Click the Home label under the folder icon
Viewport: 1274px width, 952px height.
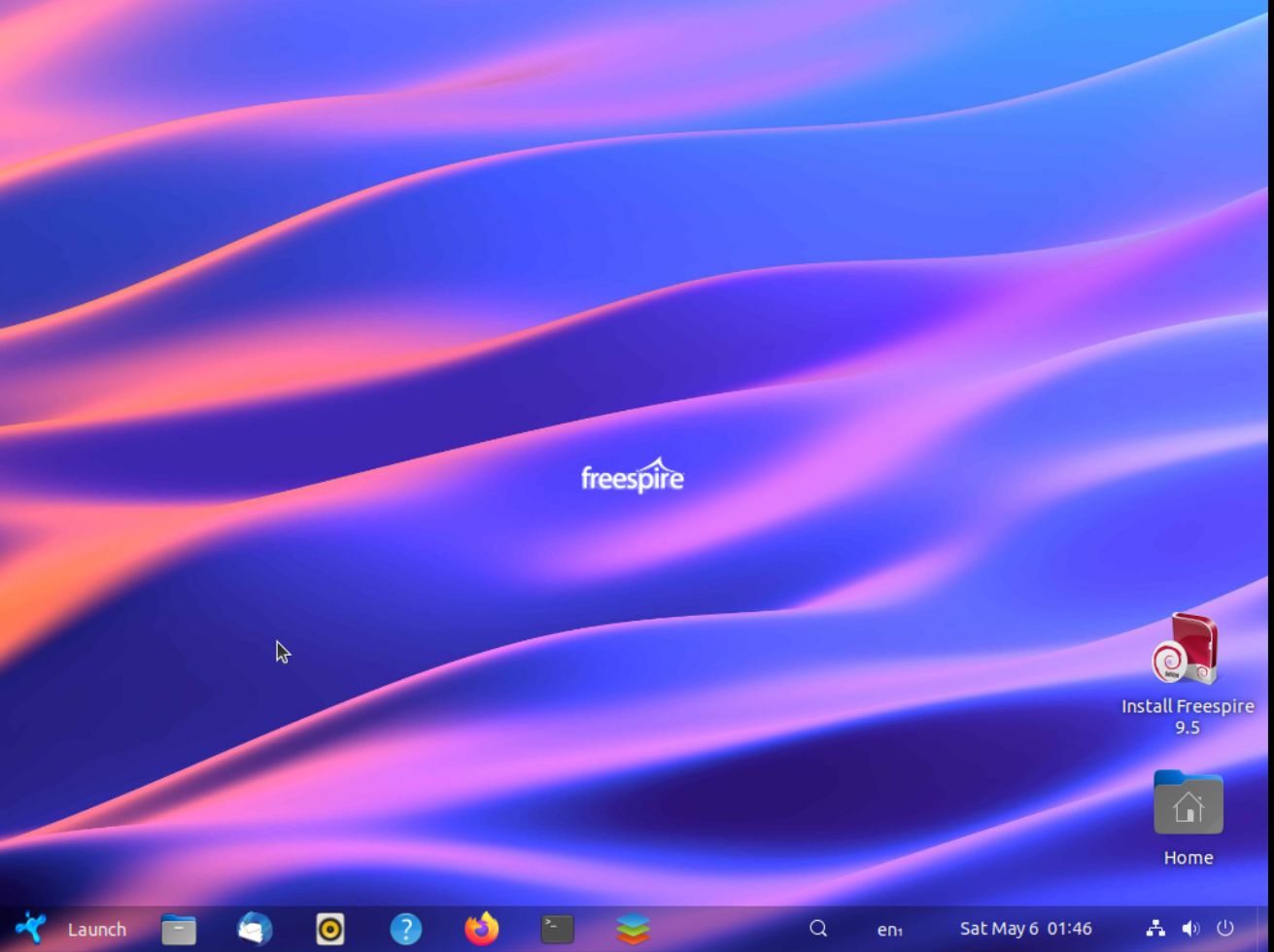[1188, 858]
